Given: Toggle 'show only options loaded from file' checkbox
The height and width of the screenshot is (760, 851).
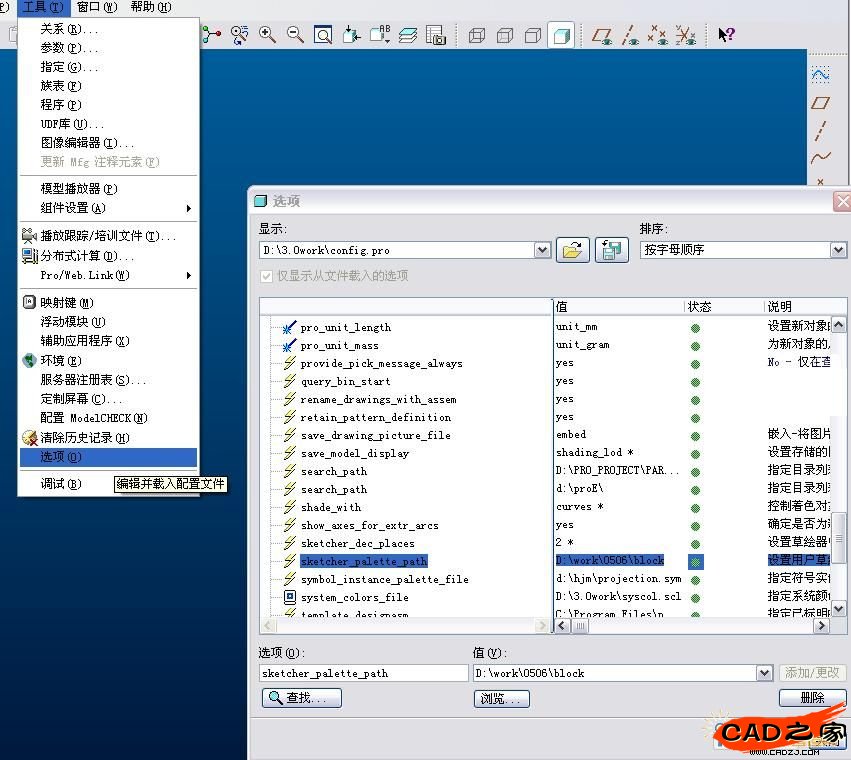Looking at the screenshot, I should [x=266, y=276].
